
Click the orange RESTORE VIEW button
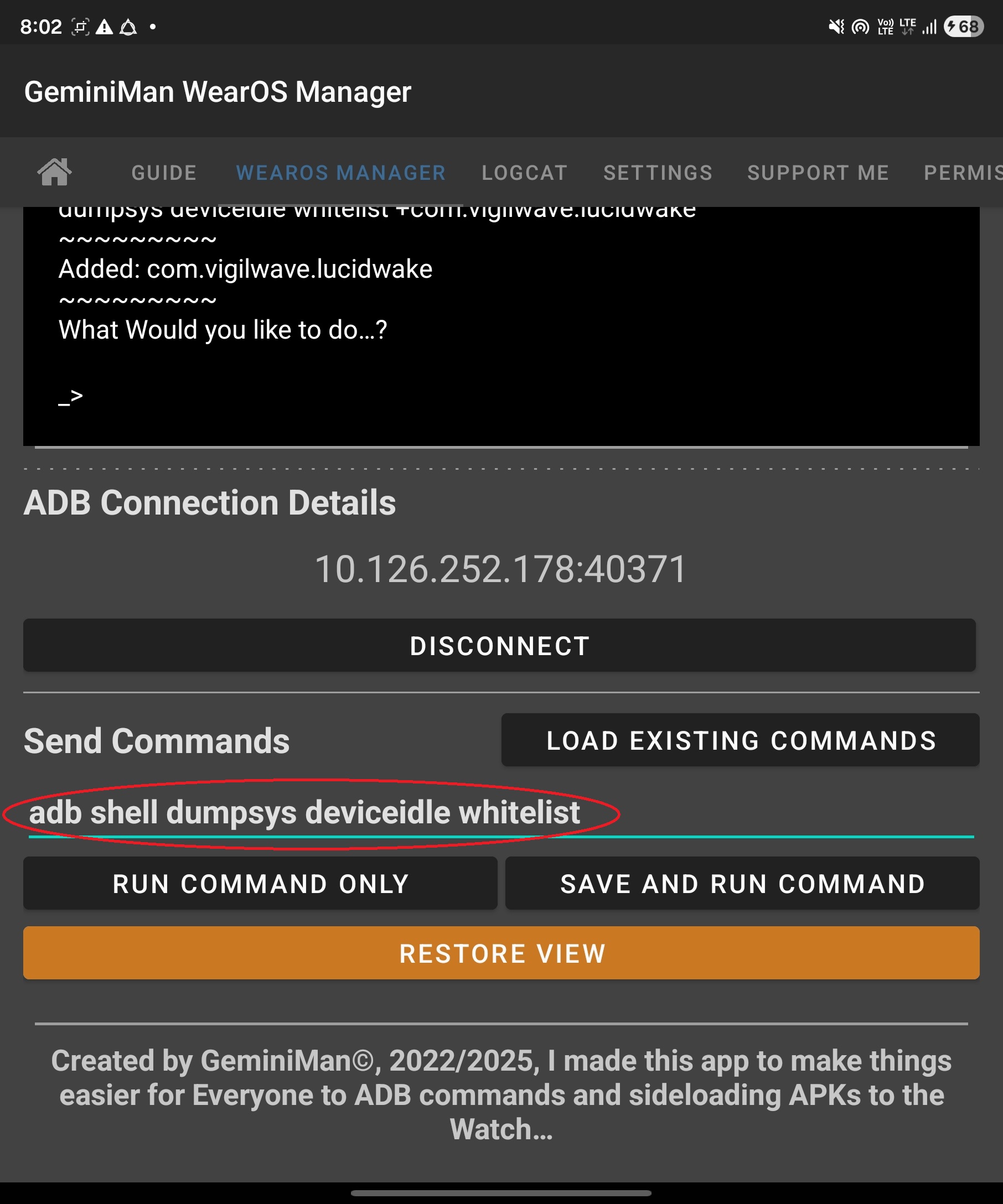501,953
